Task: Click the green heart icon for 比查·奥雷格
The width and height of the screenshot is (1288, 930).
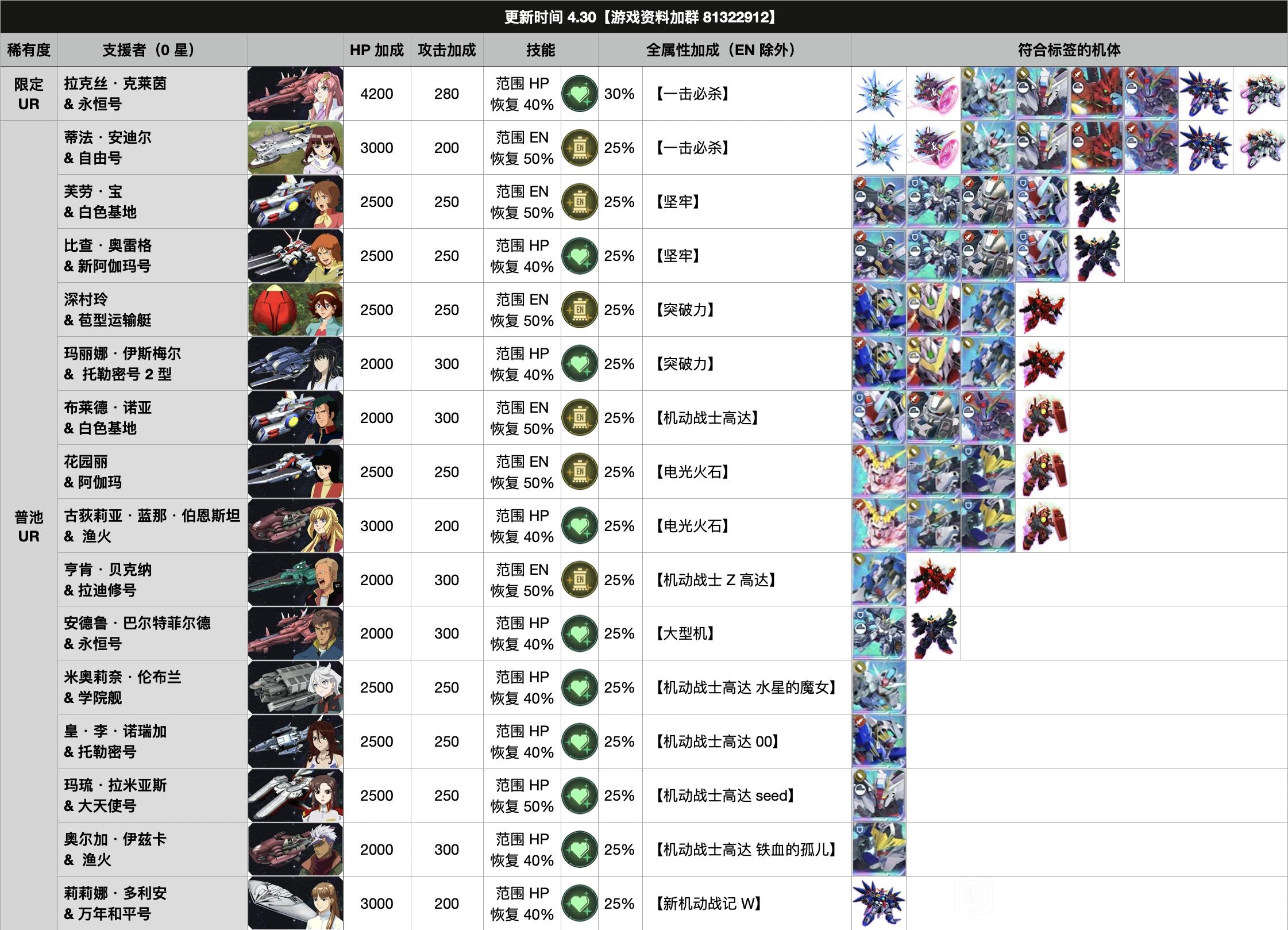Action: pos(580,256)
